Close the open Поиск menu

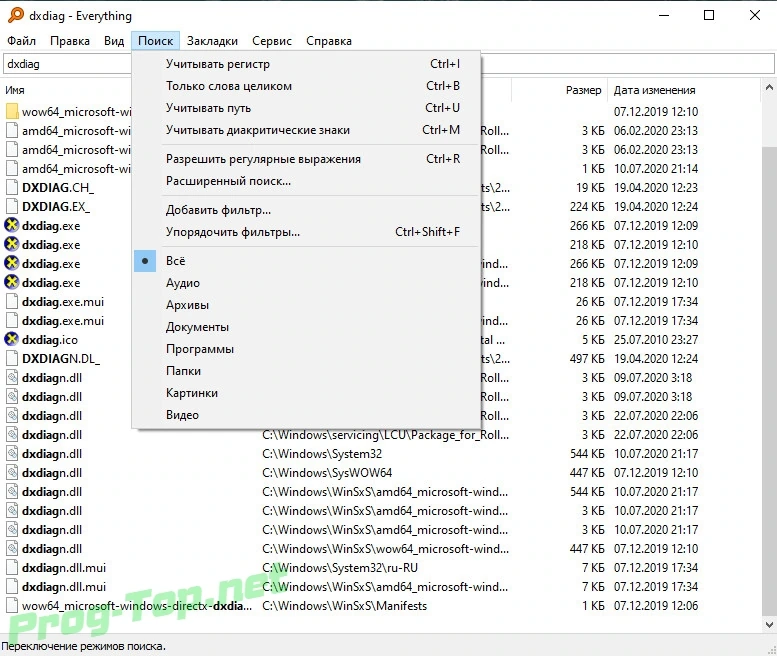(156, 41)
